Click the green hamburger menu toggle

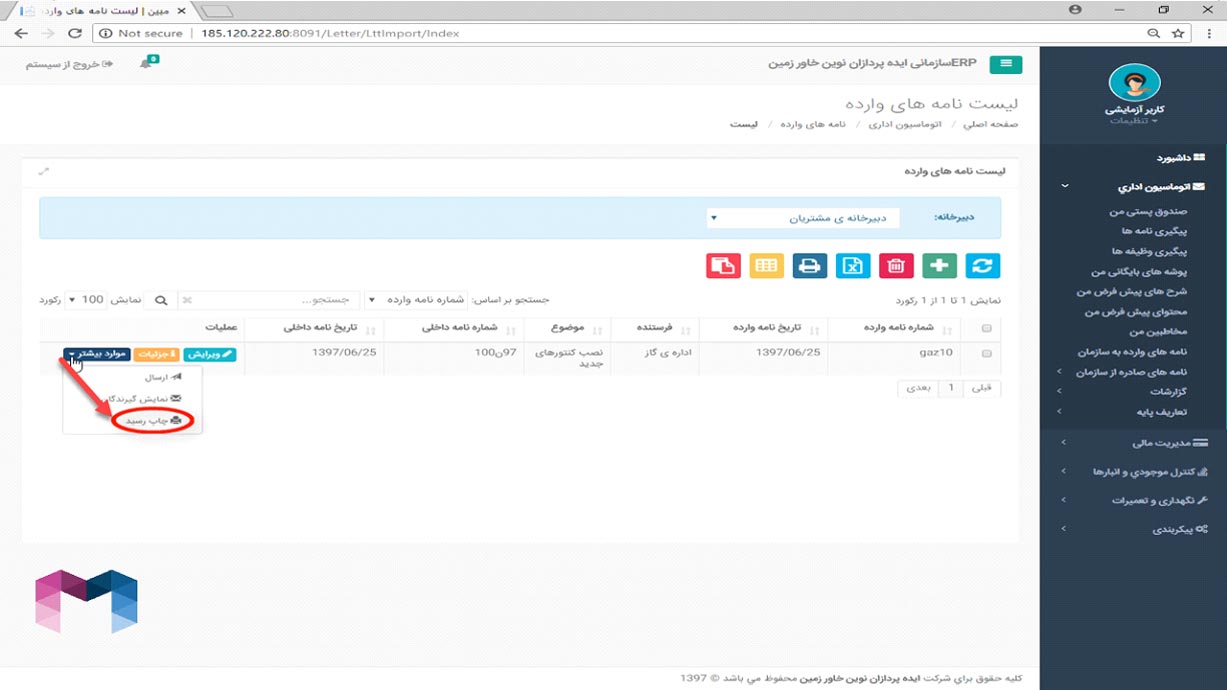click(x=1005, y=64)
